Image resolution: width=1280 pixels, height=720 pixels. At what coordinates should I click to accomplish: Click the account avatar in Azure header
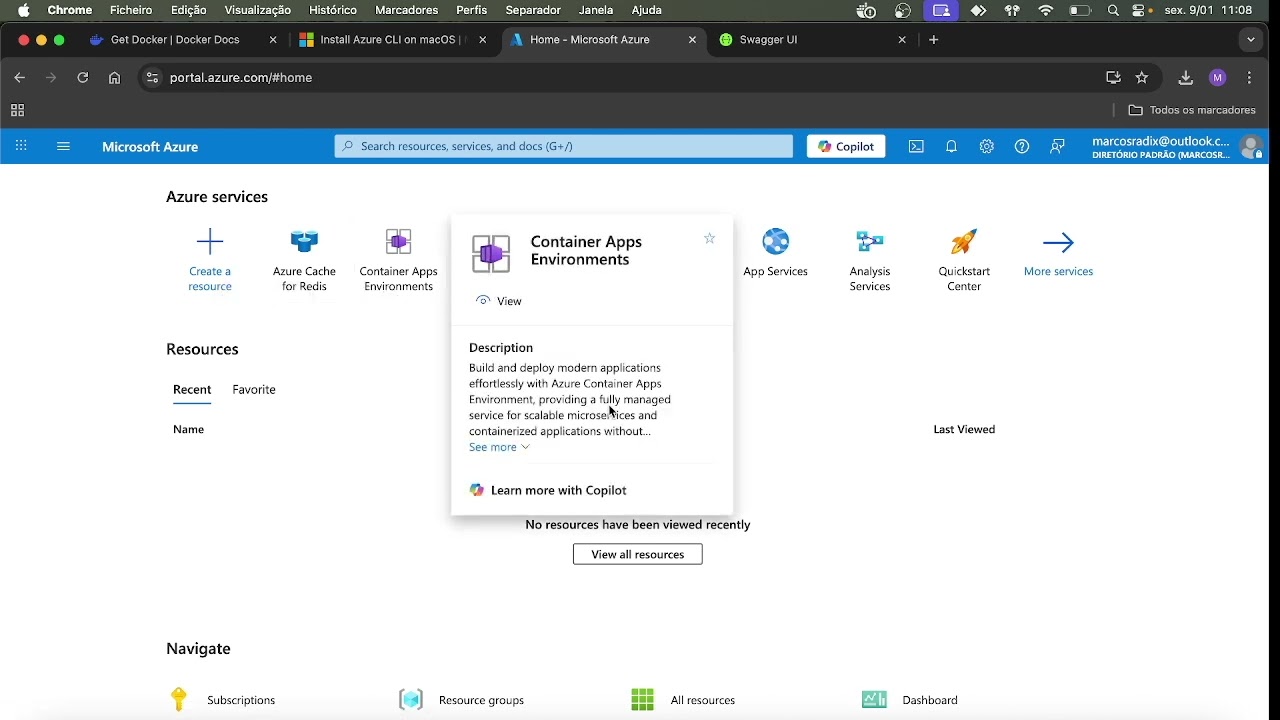(1250, 147)
